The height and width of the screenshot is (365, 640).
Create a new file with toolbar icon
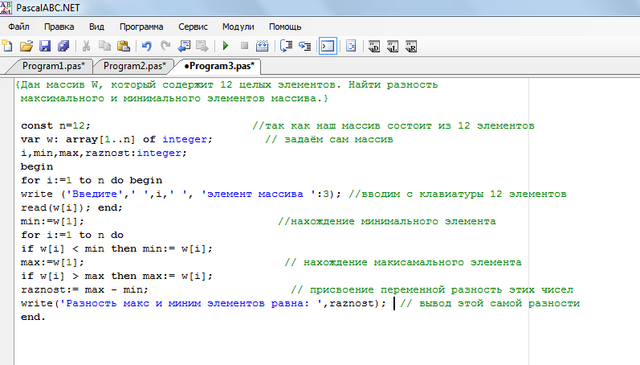coord(7,46)
